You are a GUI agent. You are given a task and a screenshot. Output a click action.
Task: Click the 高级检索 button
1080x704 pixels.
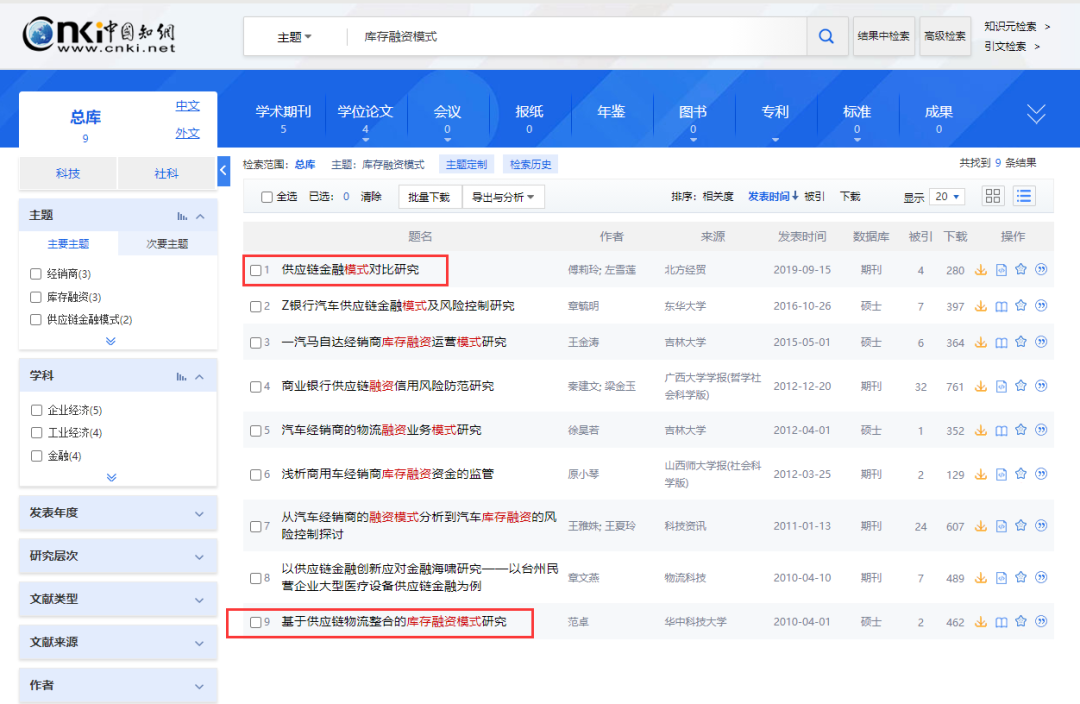pyautogui.click(x=945, y=37)
